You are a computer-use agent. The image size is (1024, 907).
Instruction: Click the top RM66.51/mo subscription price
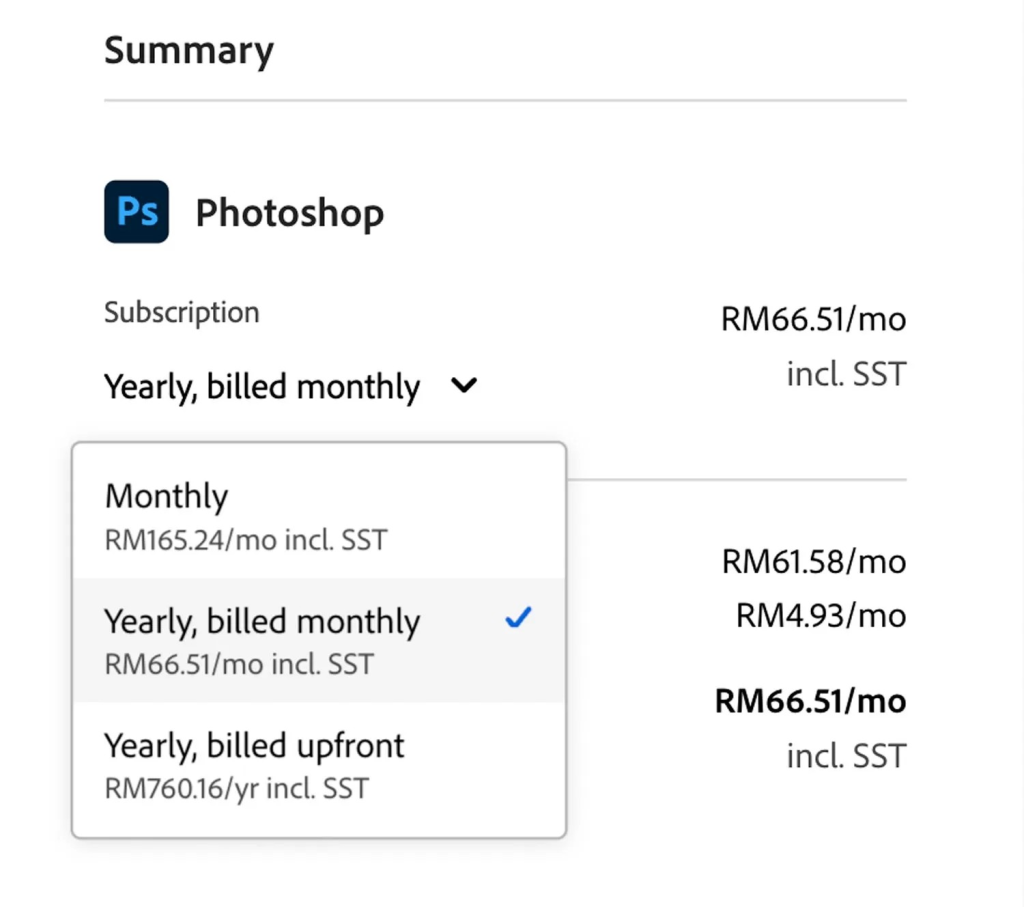814,319
